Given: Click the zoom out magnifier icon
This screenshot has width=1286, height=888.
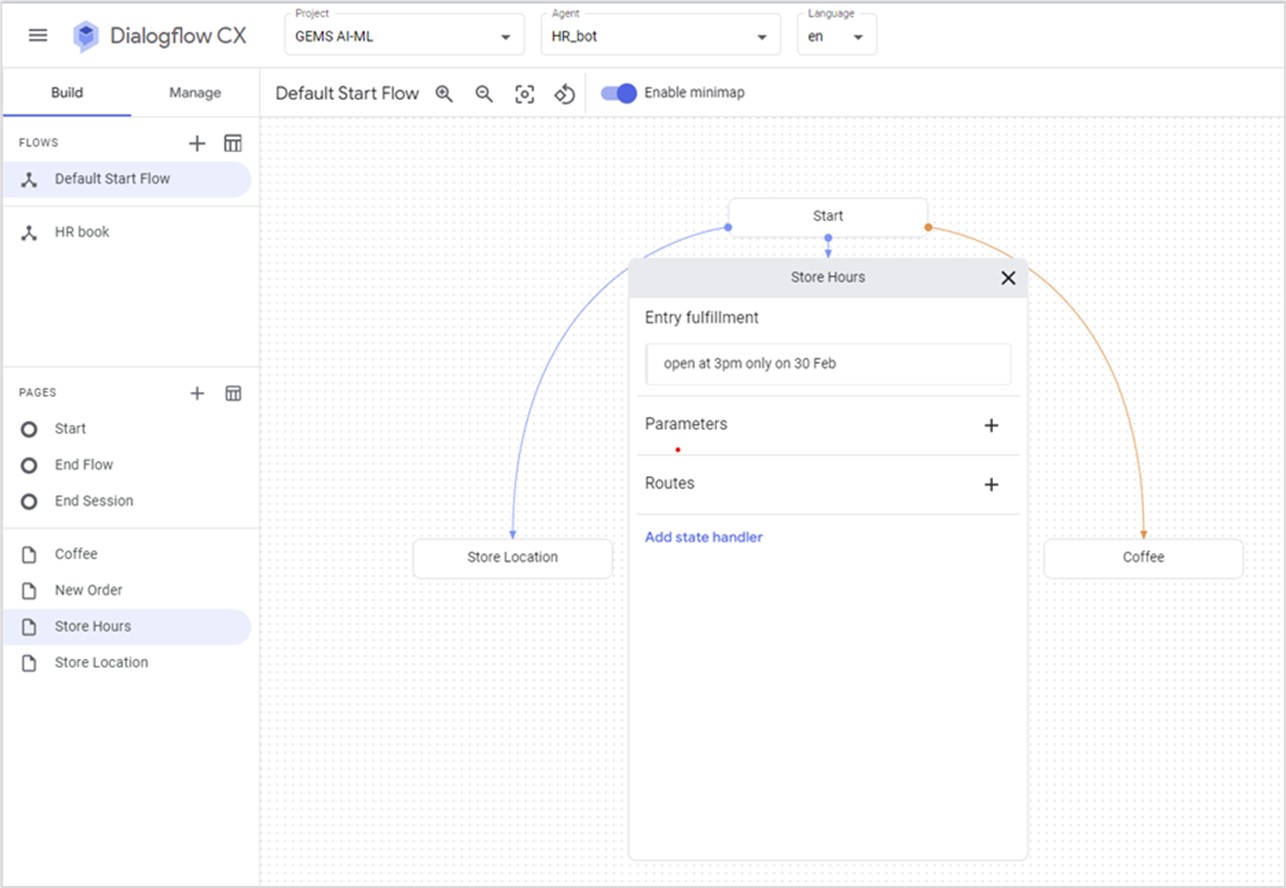Looking at the screenshot, I should [x=484, y=93].
